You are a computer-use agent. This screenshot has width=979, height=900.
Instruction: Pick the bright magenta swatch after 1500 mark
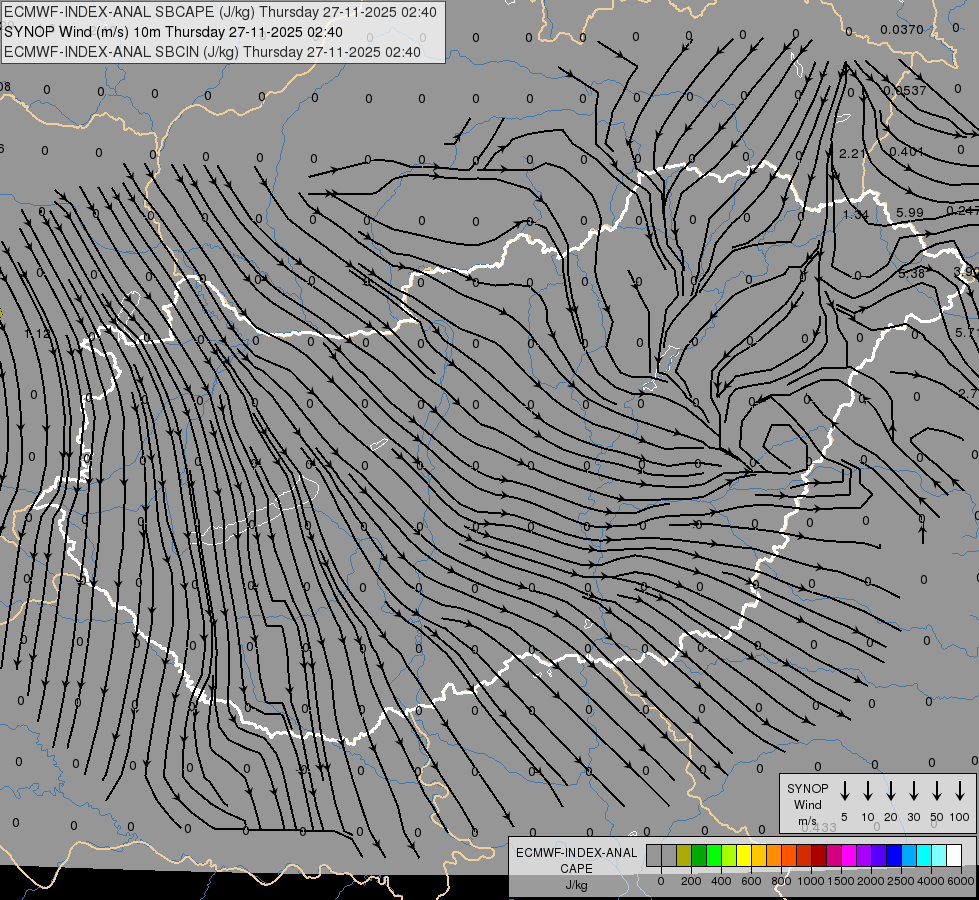click(x=850, y=855)
